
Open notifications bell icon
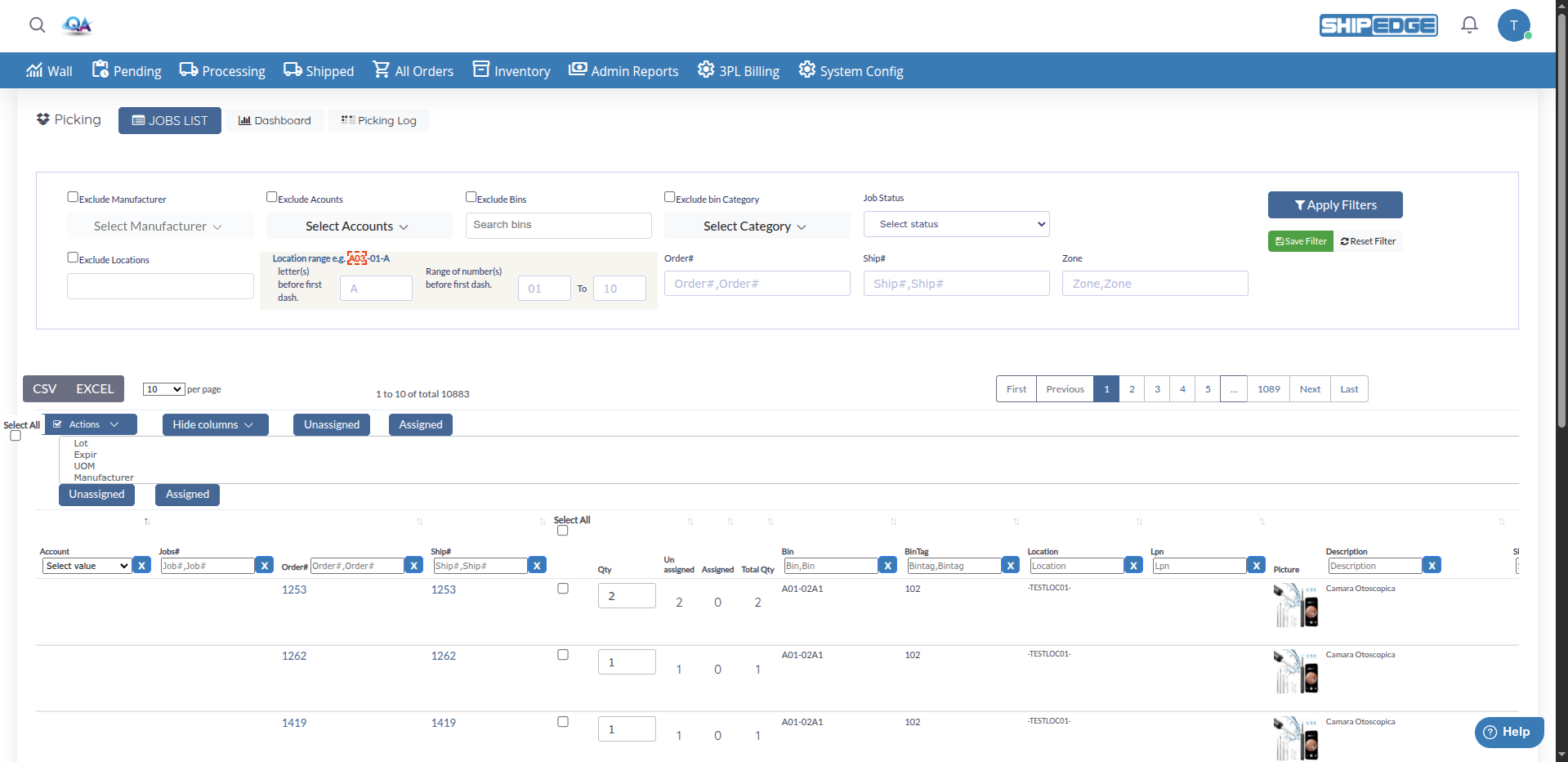(x=1469, y=25)
